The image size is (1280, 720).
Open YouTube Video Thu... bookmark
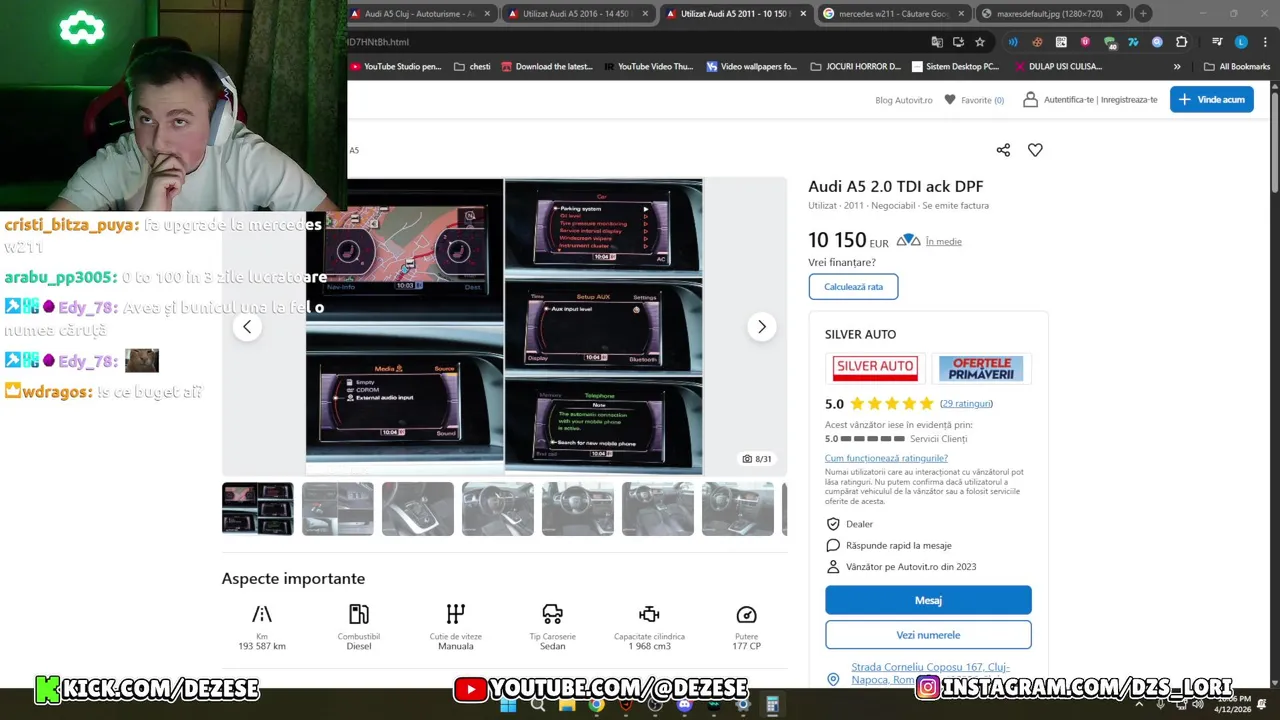(649, 67)
